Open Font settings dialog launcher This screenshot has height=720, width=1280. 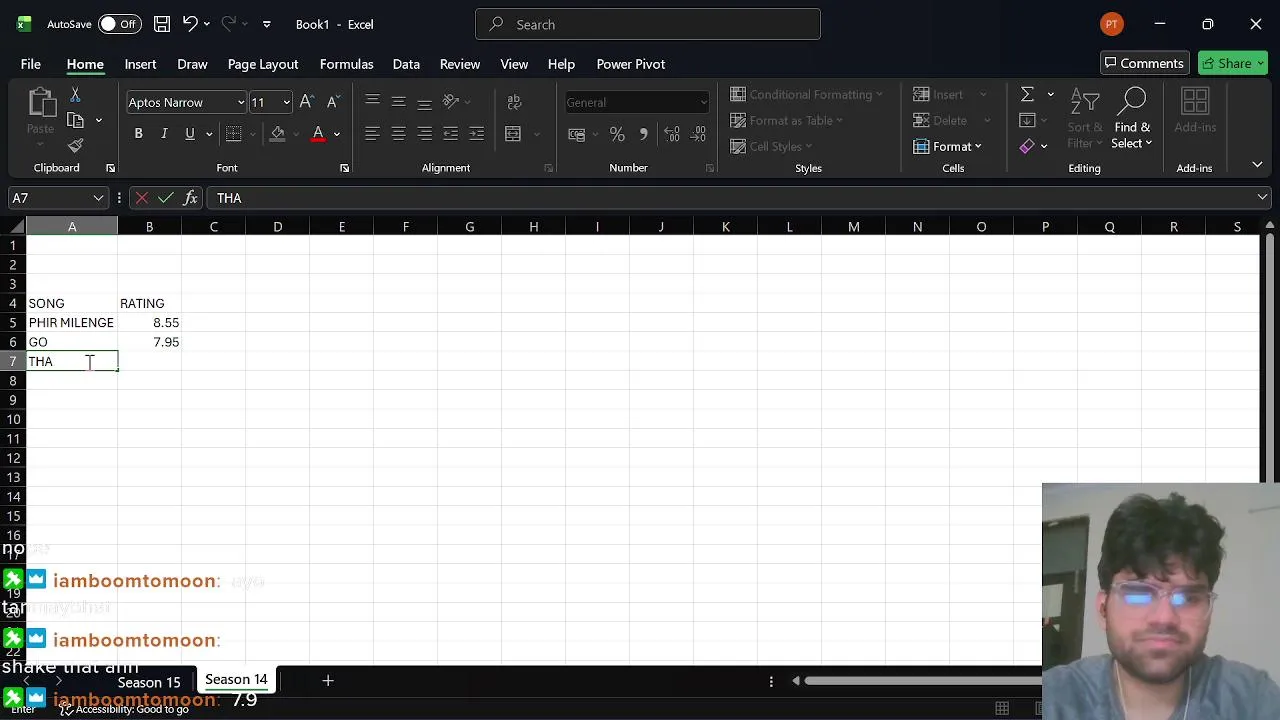pos(344,168)
